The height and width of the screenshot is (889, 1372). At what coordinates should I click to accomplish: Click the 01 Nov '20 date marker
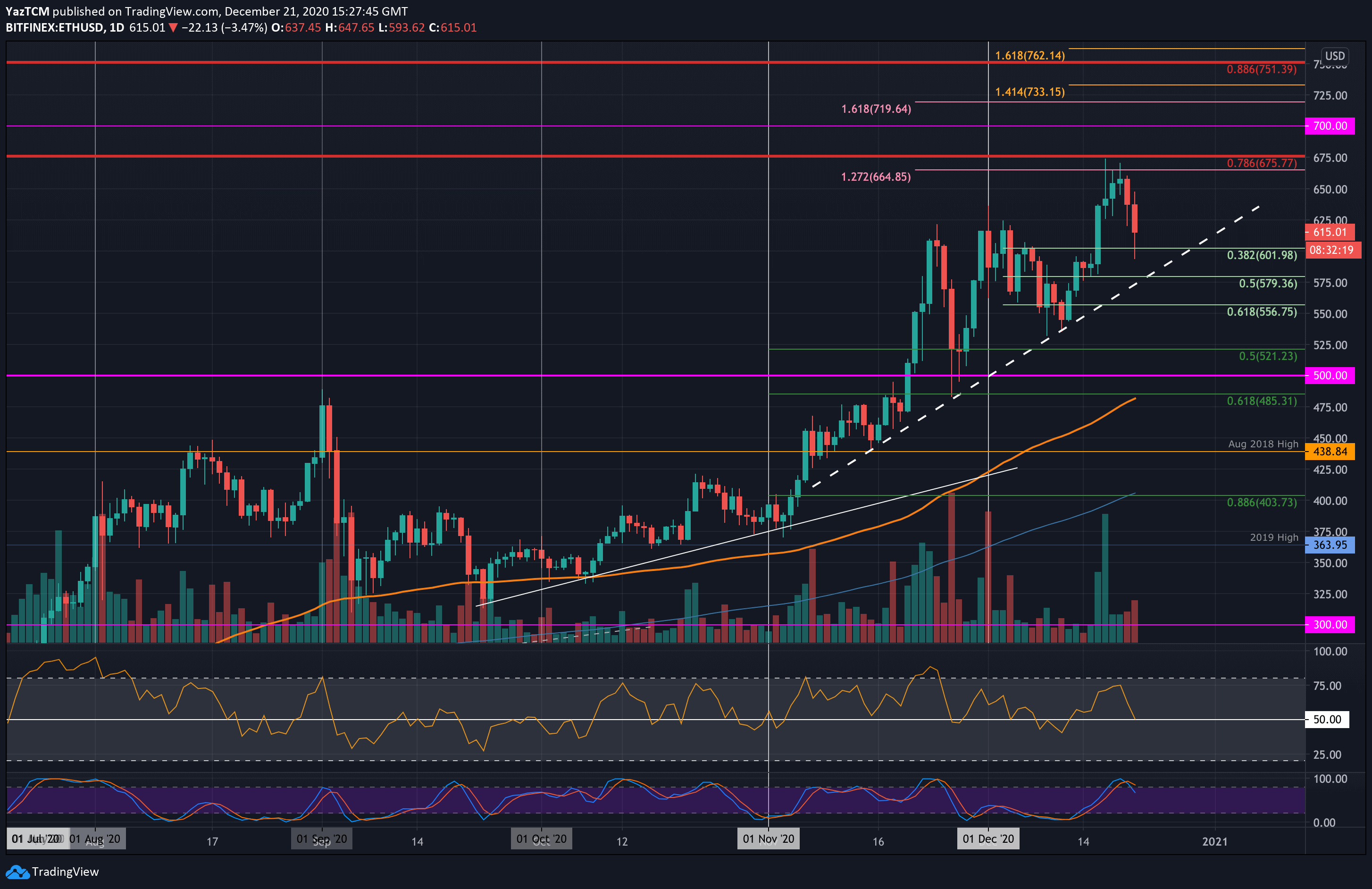pyautogui.click(x=769, y=839)
